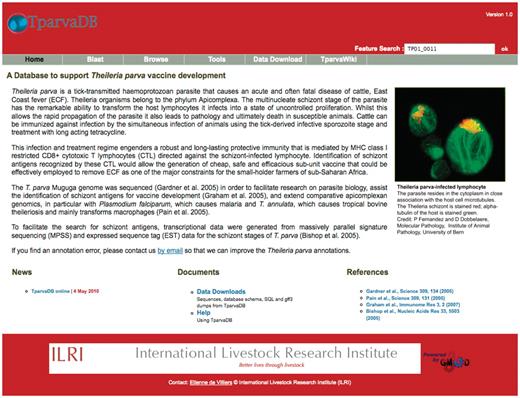Click the 'by email' contact link
520x398 pixels.
[170, 250]
